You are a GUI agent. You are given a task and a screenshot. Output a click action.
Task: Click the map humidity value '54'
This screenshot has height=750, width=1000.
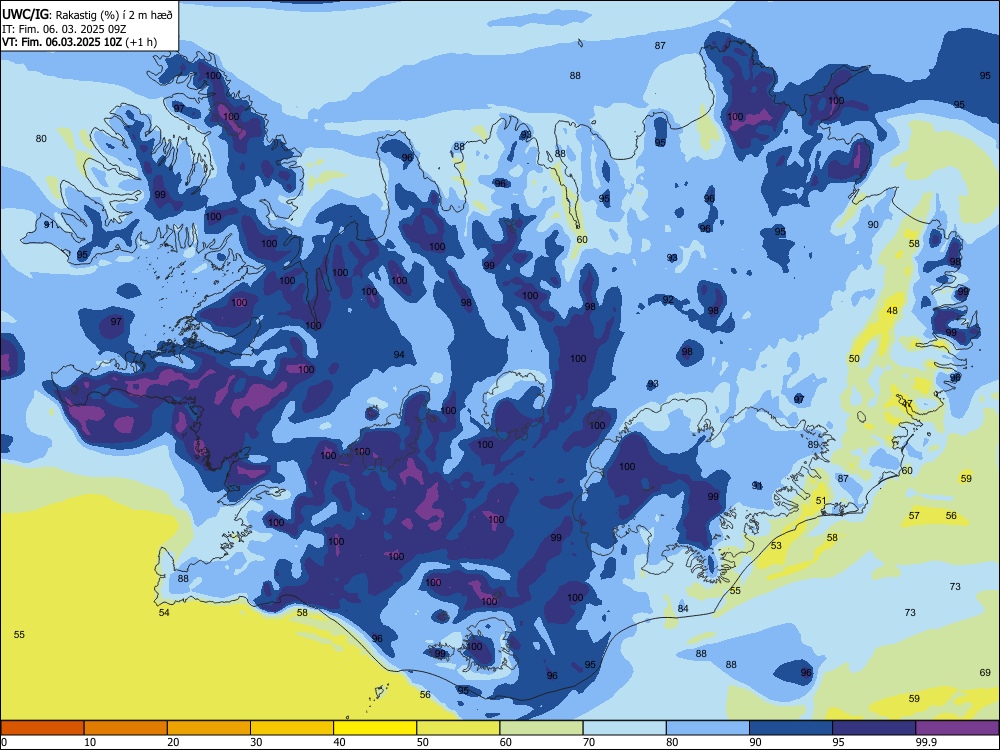164,612
